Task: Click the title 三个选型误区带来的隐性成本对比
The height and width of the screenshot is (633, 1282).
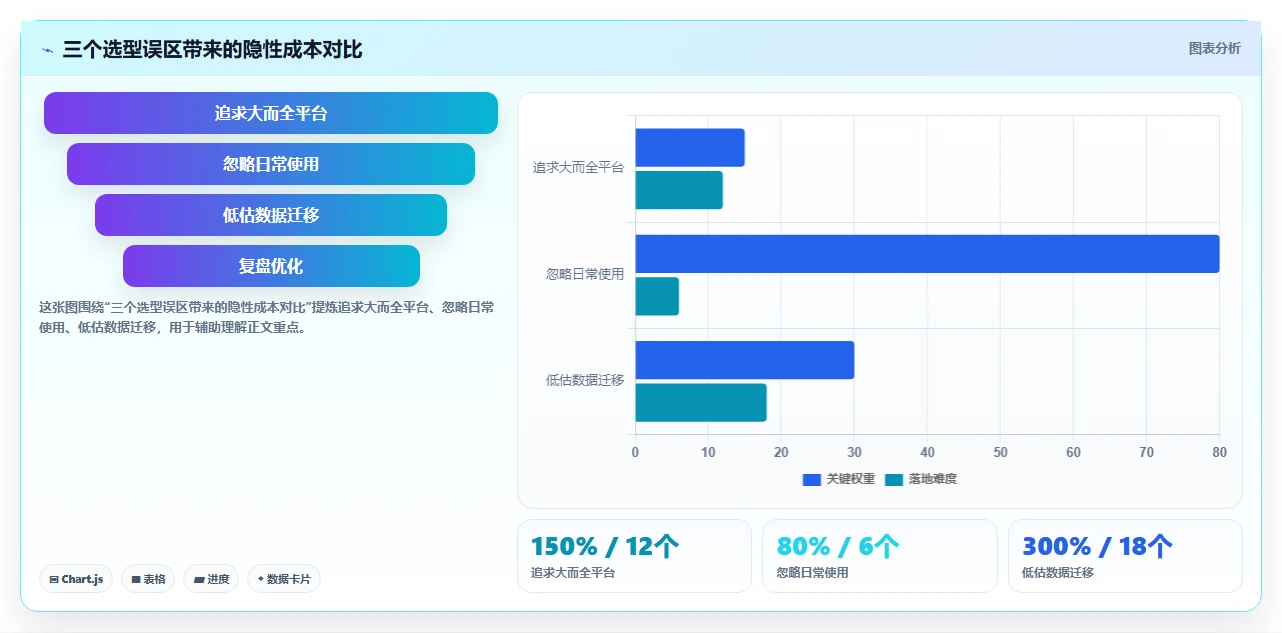Action: coord(212,49)
